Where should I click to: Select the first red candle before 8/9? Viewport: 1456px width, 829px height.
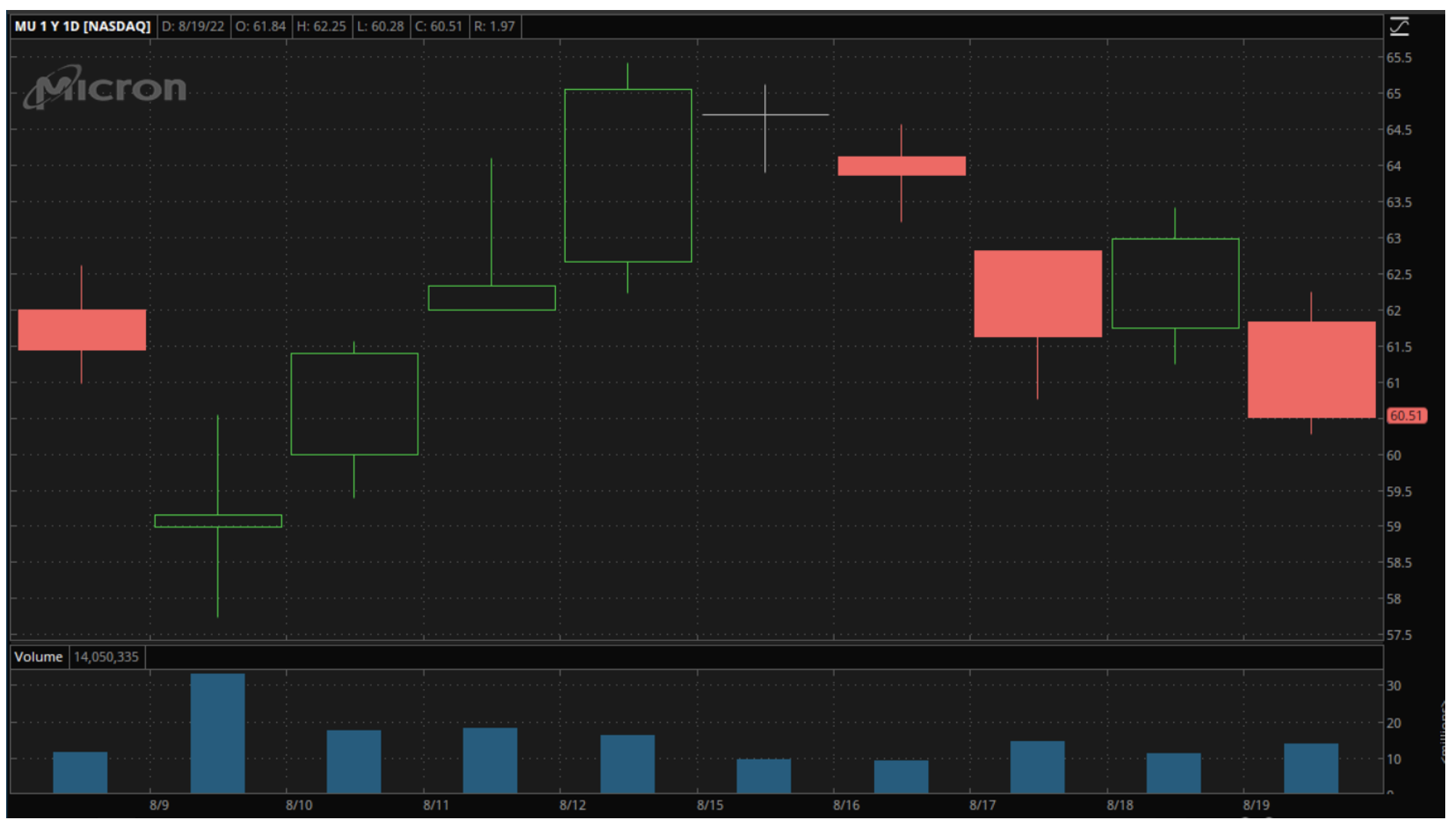81,330
